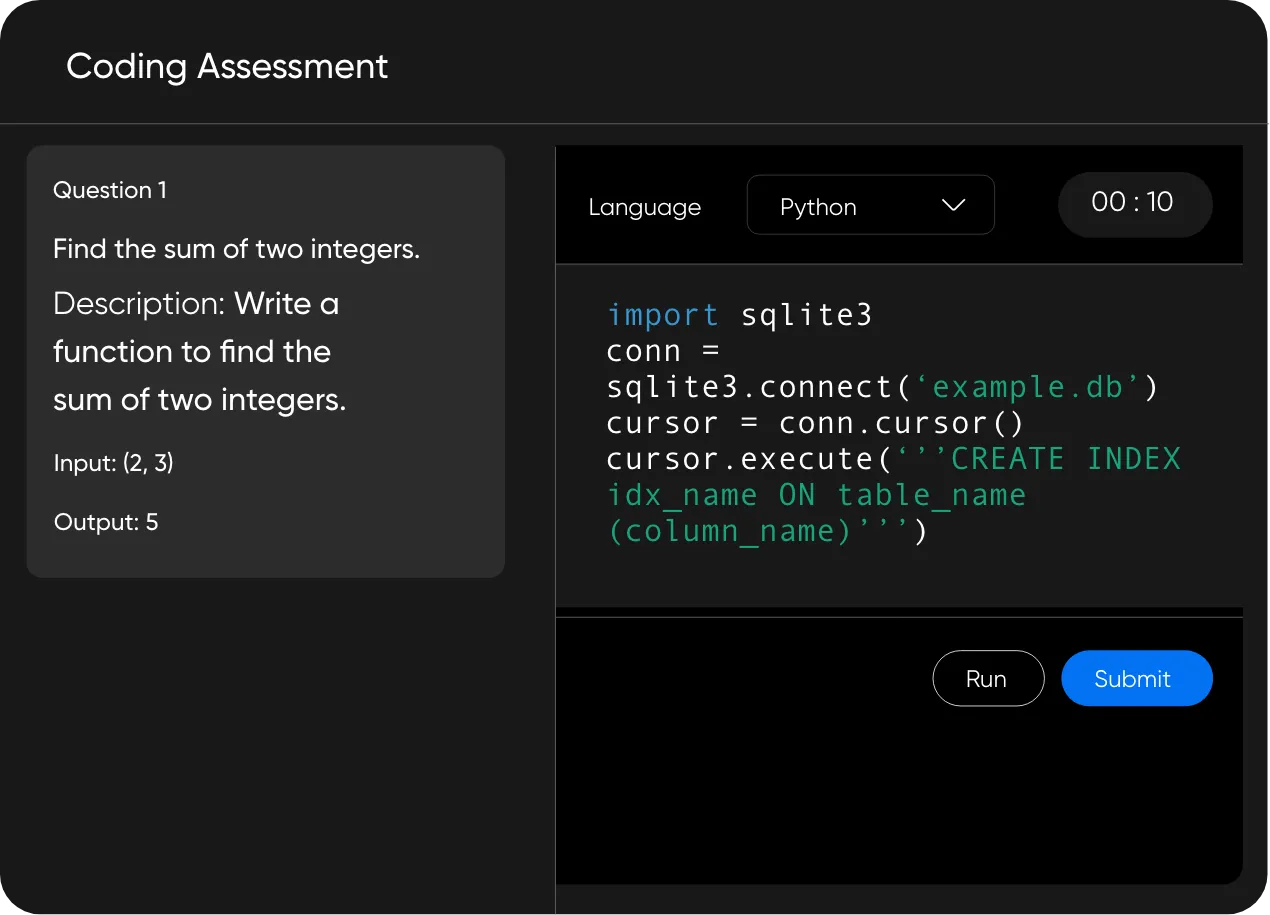This screenshot has height=915, width=1270.
Task: Click the Language label beside the dropdown
Action: [x=644, y=208]
